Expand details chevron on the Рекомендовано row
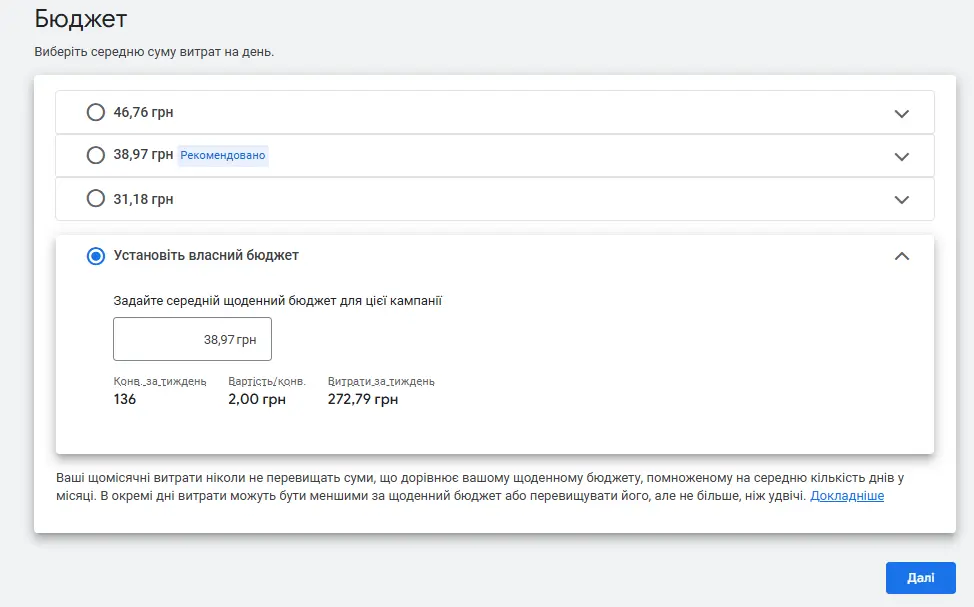Viewport: 974px width, 607px height. [x=901, y=156]
